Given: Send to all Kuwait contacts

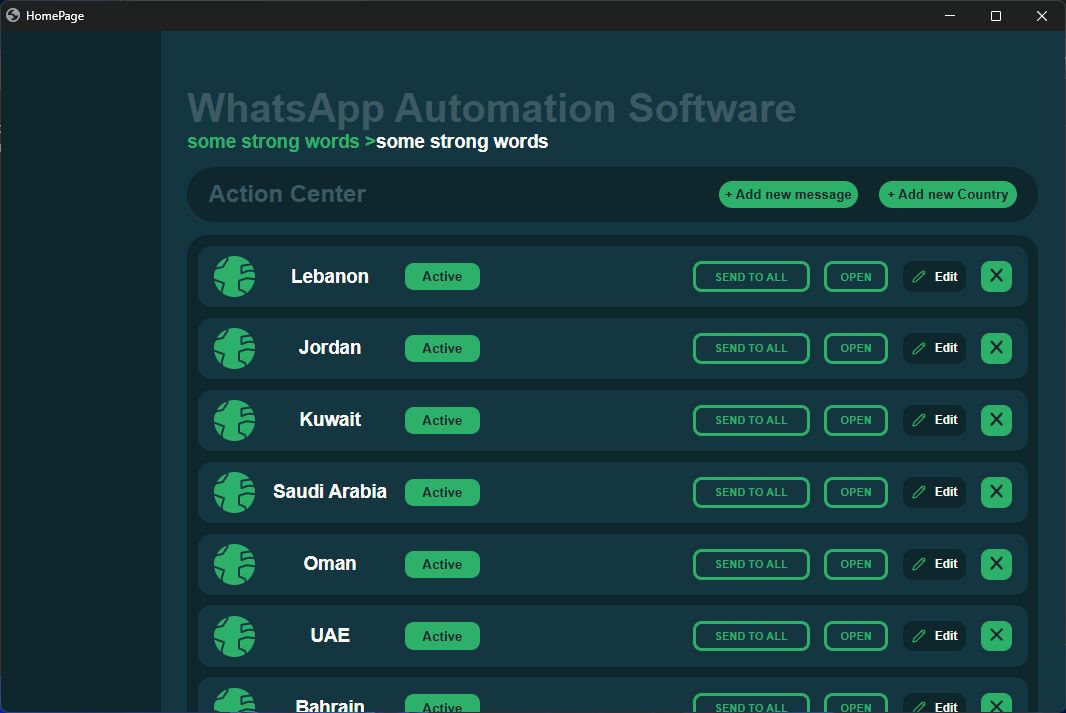Looking at the screenshot, I should [751, 420].
